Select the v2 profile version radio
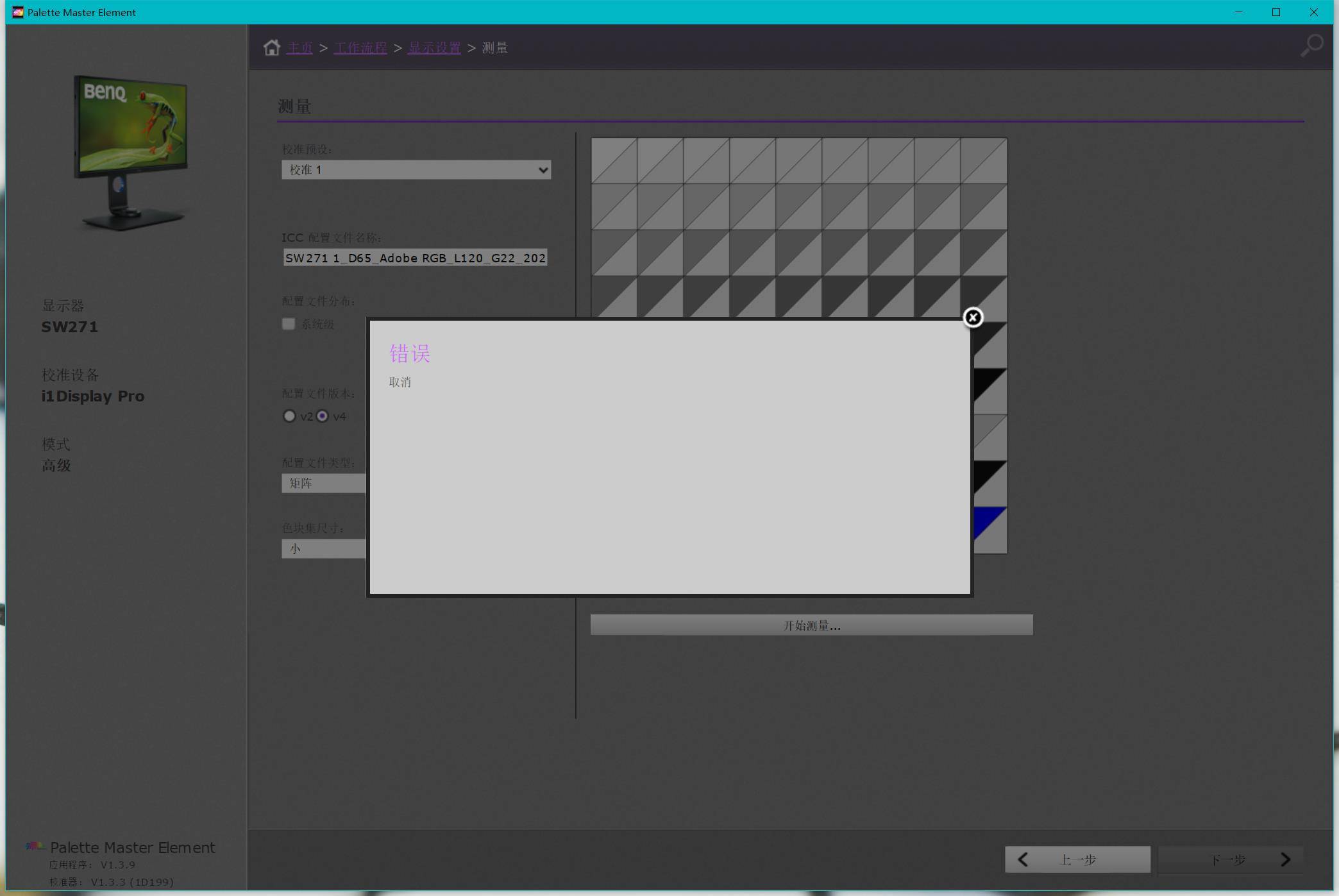 point(289,416)
